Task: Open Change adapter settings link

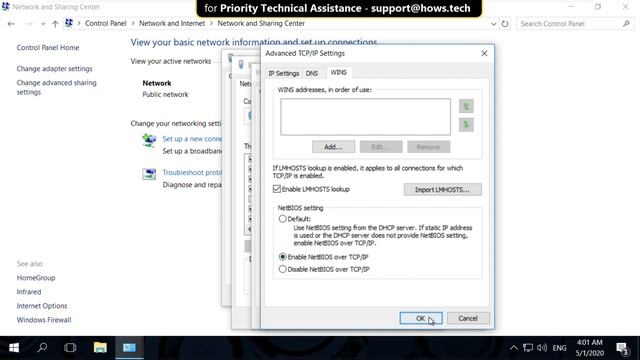Action: point(54,69)
